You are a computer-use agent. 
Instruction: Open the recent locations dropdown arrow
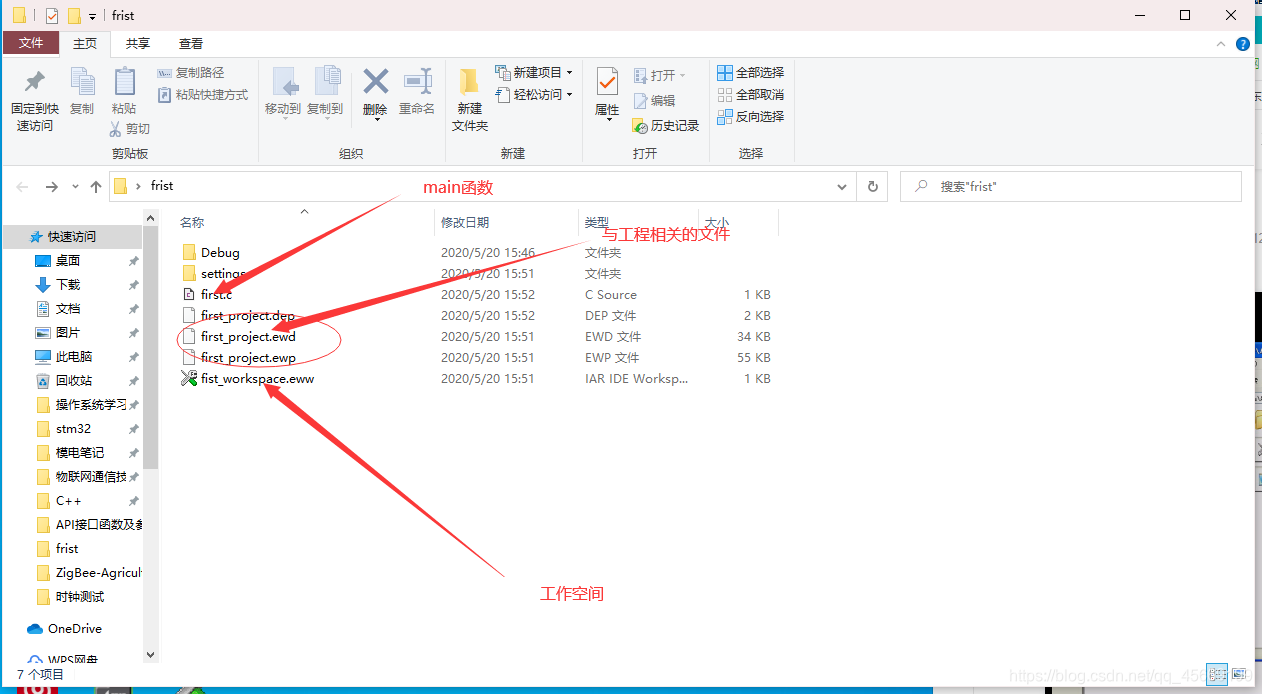click(x=75, y=187)
